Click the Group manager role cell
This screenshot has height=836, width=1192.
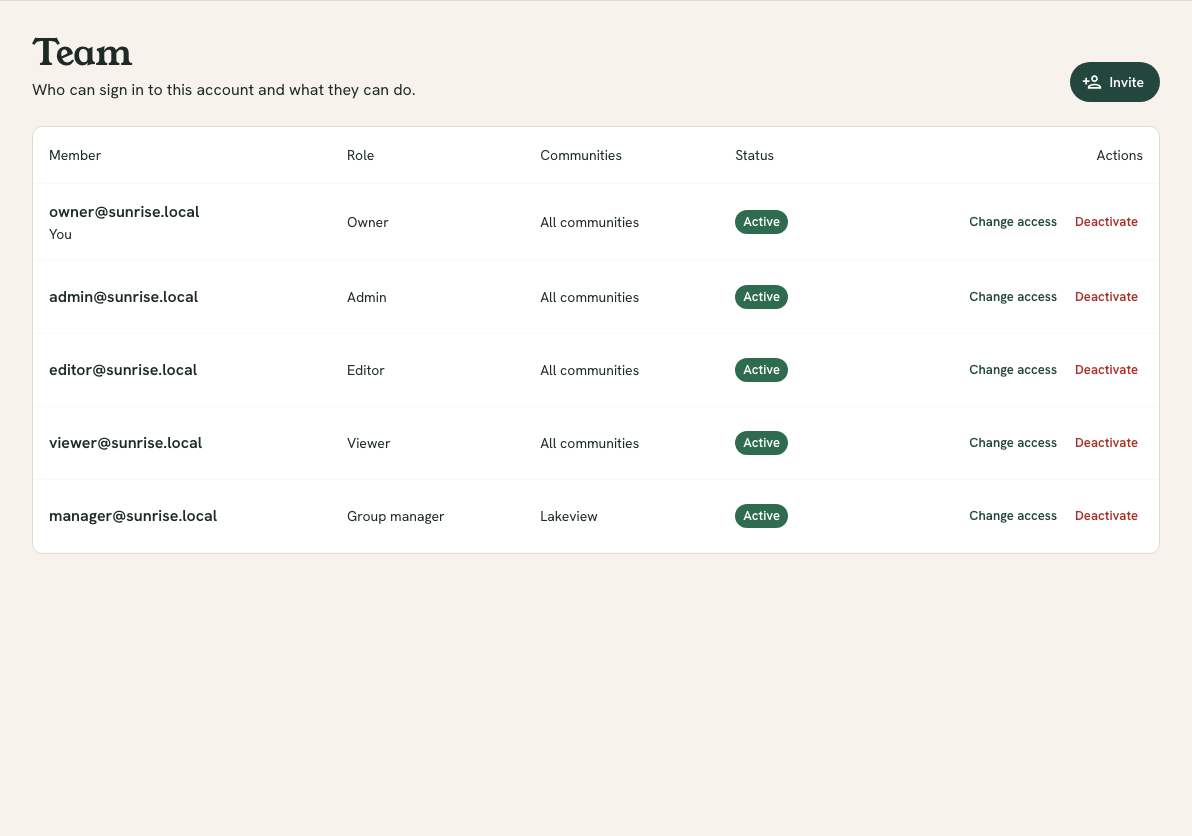[395, 517]
